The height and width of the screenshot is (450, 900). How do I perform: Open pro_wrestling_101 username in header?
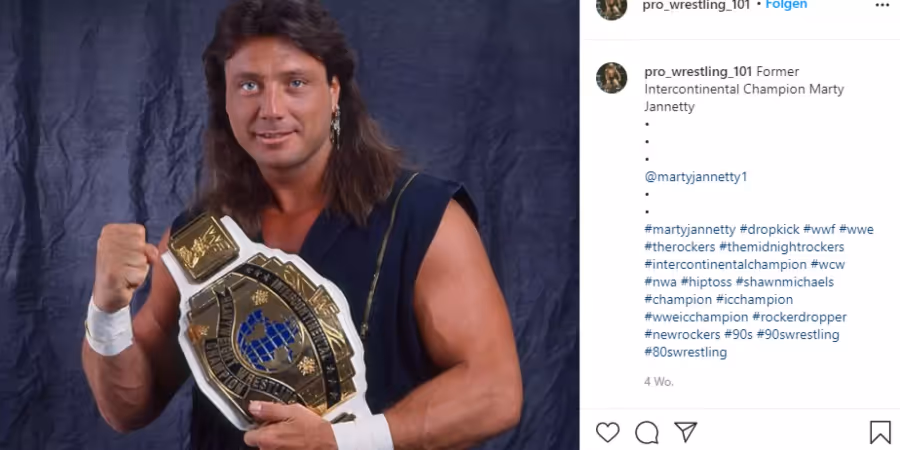(x=696, y=5)
